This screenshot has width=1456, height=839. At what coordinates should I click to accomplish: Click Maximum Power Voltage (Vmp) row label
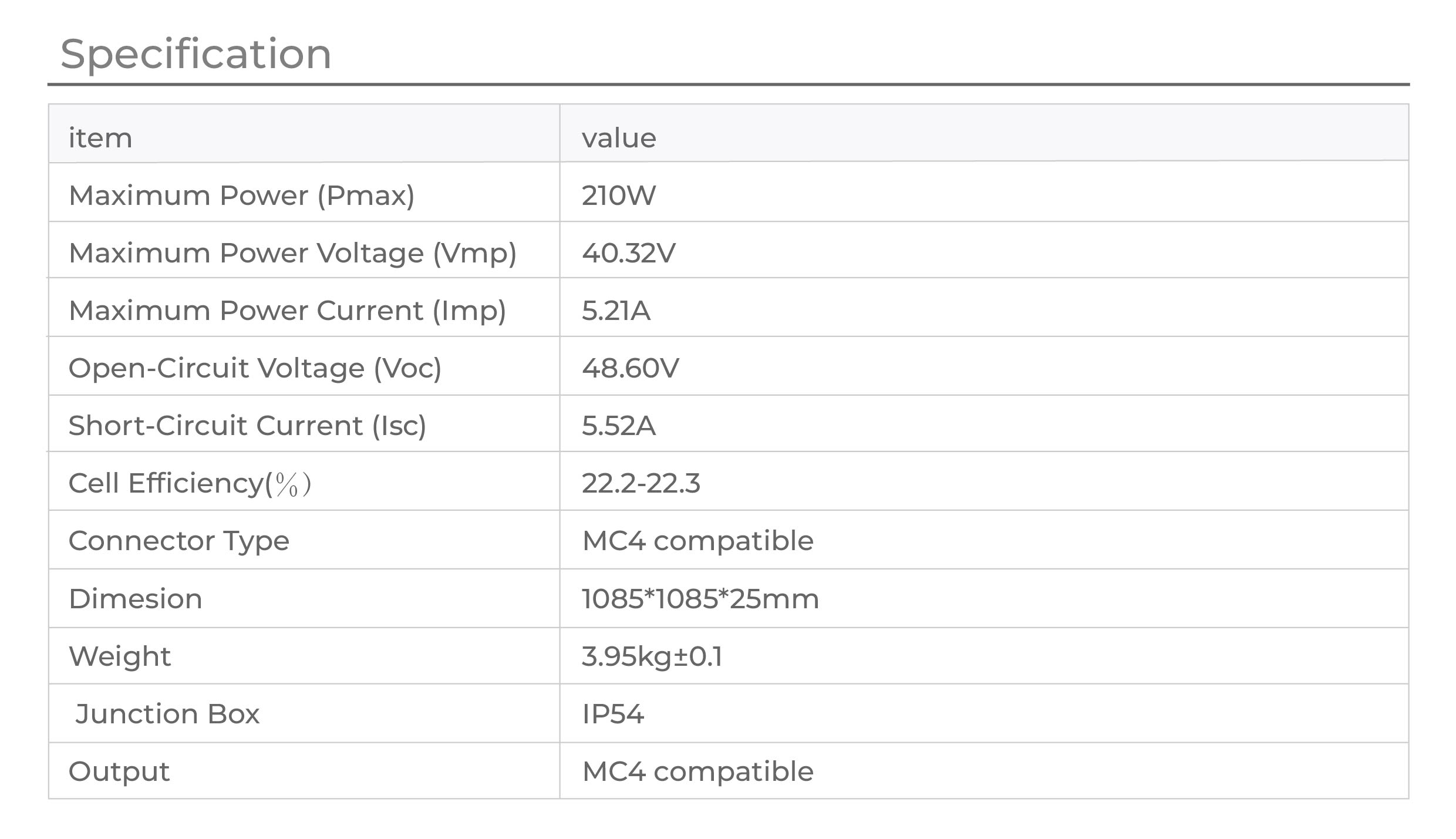pos(292,253)
